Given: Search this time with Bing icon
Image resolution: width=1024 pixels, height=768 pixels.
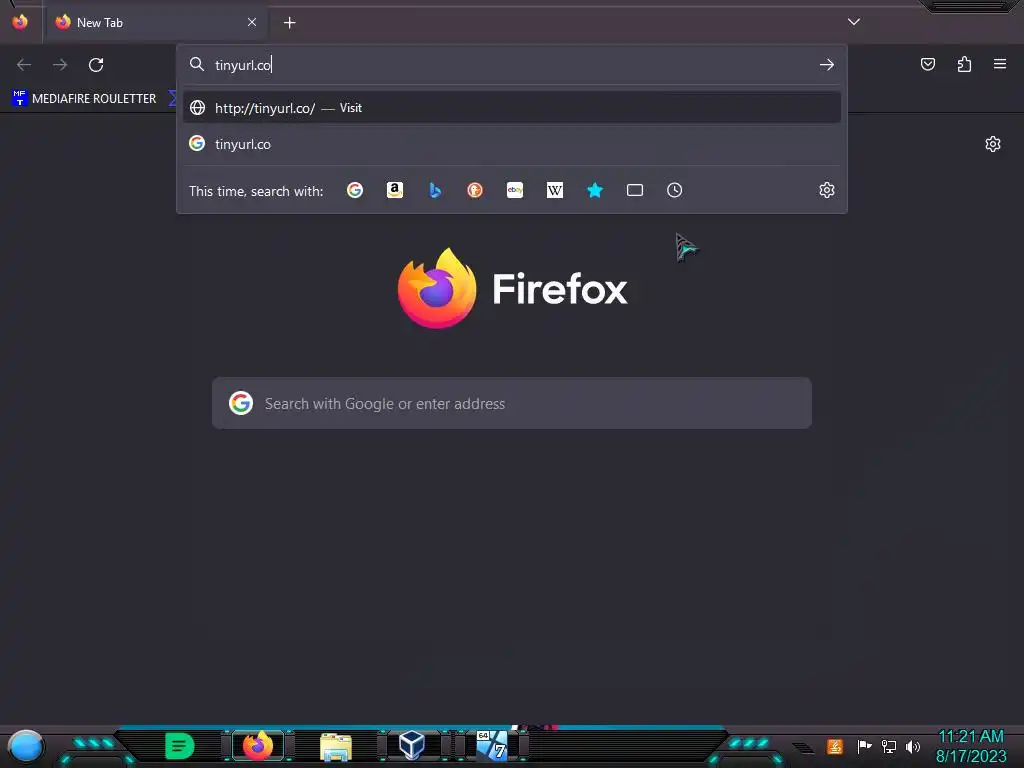Looking at the screenshot, I should tap(435, 190).
